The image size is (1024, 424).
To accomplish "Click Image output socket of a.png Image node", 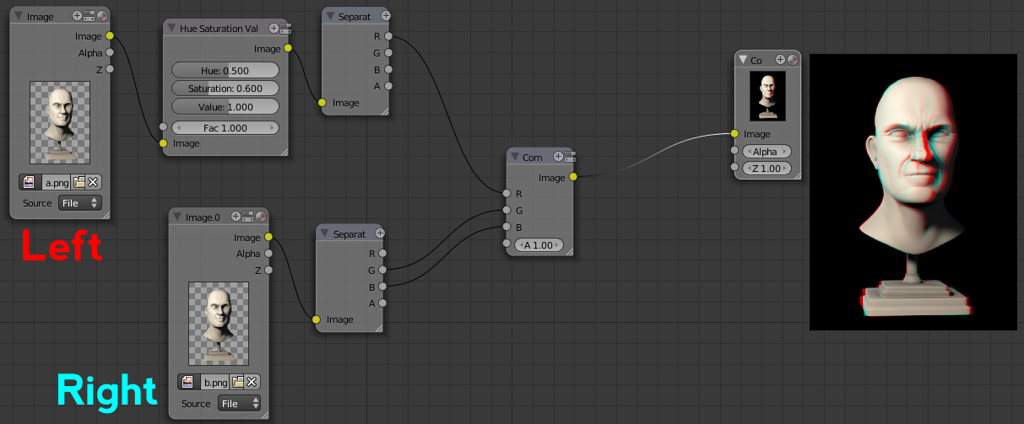I will tap(109, 36).
